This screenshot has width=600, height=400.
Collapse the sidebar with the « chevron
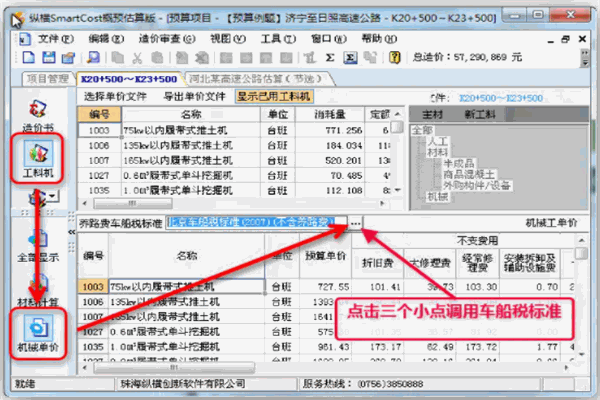(x=71, y=232)
